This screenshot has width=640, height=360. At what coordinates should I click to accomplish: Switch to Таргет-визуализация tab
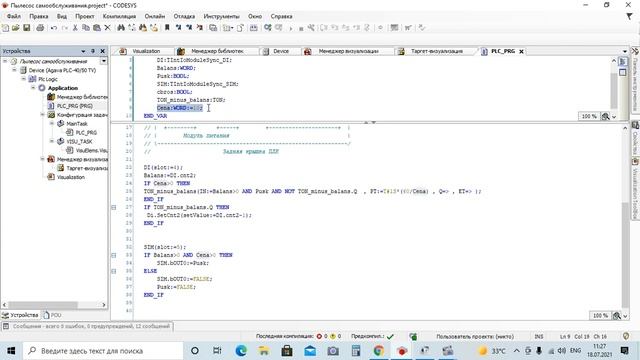(x=436, y=51)
